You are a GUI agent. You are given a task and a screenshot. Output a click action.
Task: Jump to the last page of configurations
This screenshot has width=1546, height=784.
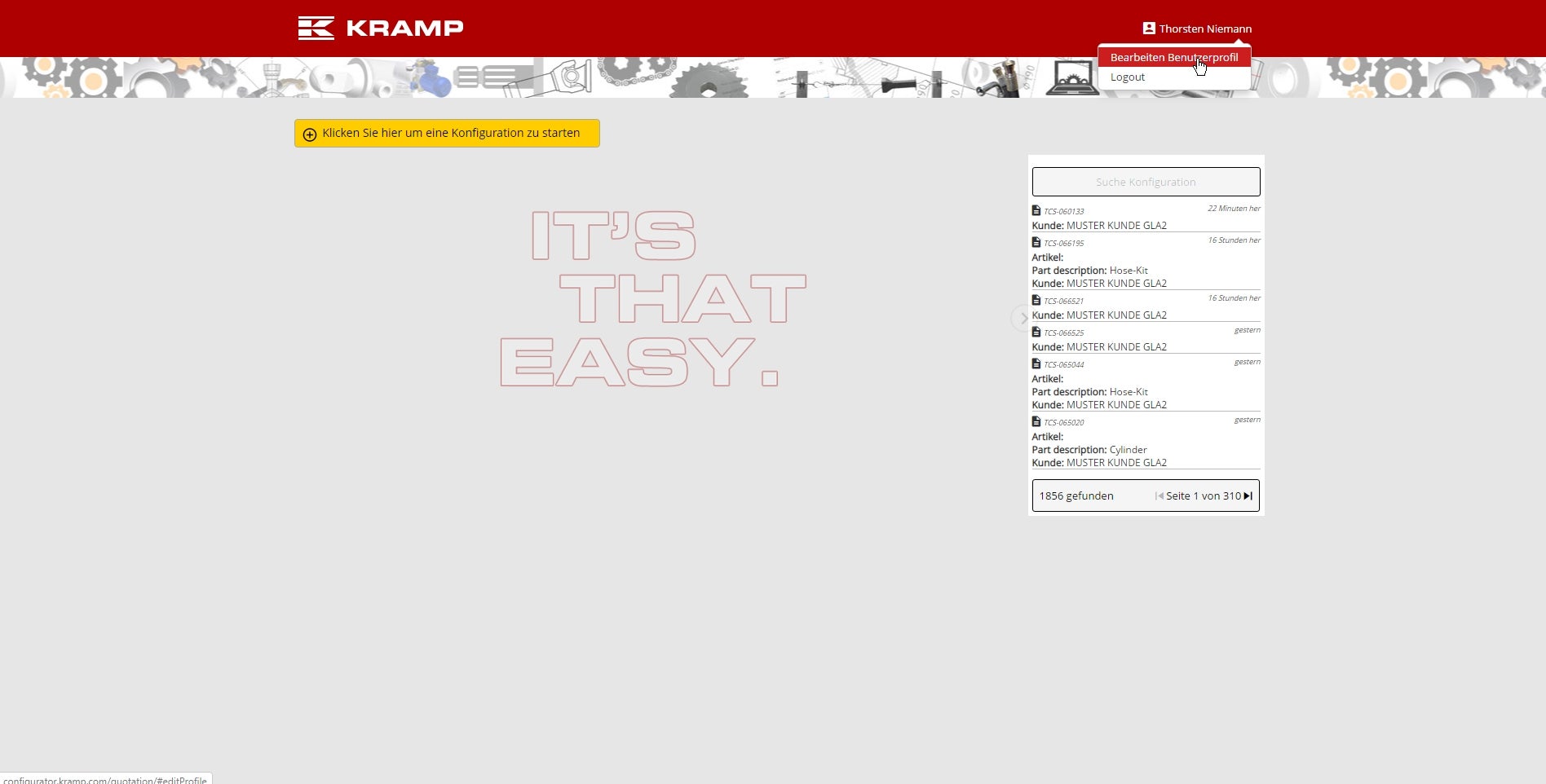pos(1248,496)
